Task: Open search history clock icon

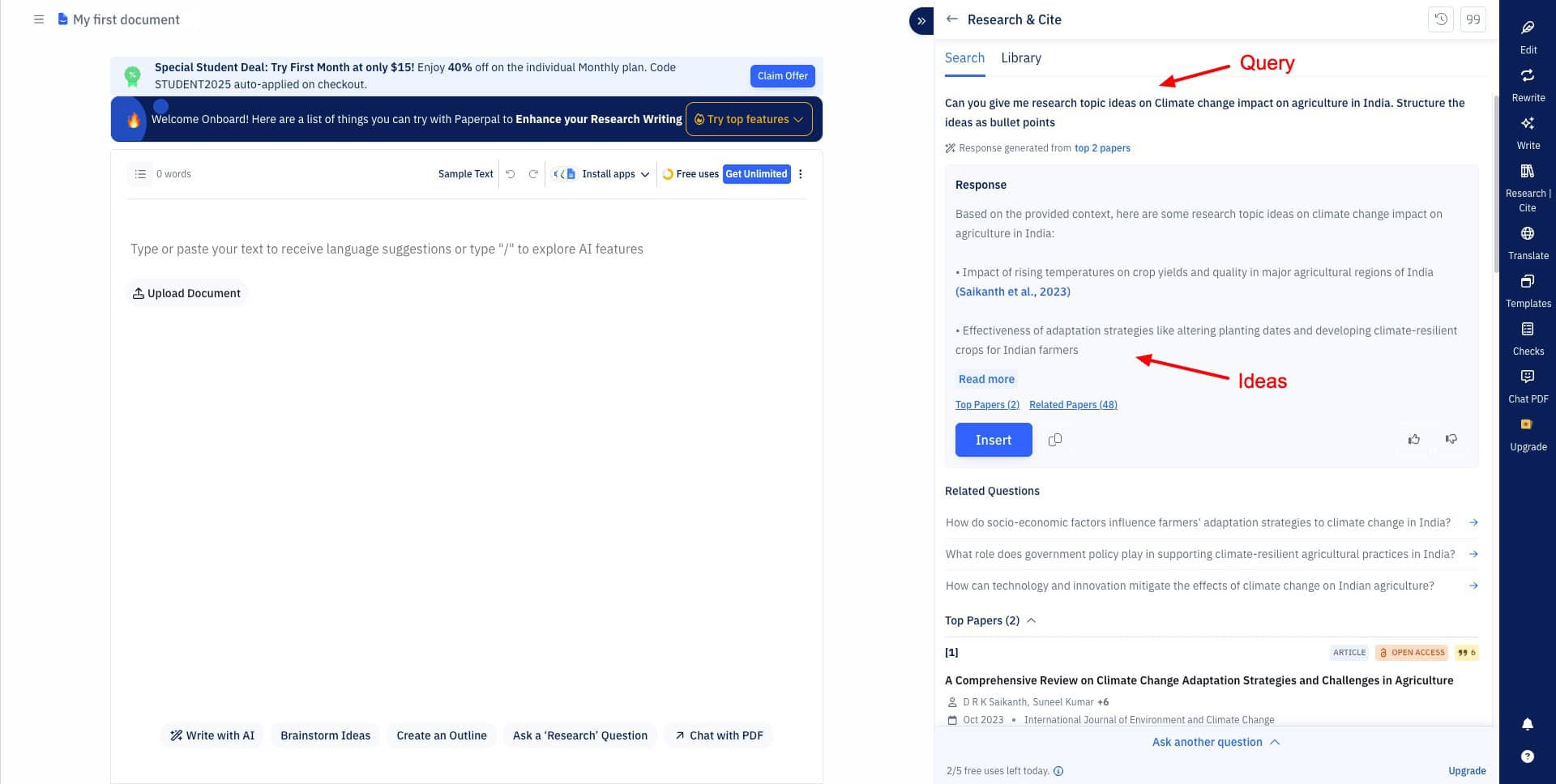Action: coord(1440,19)
